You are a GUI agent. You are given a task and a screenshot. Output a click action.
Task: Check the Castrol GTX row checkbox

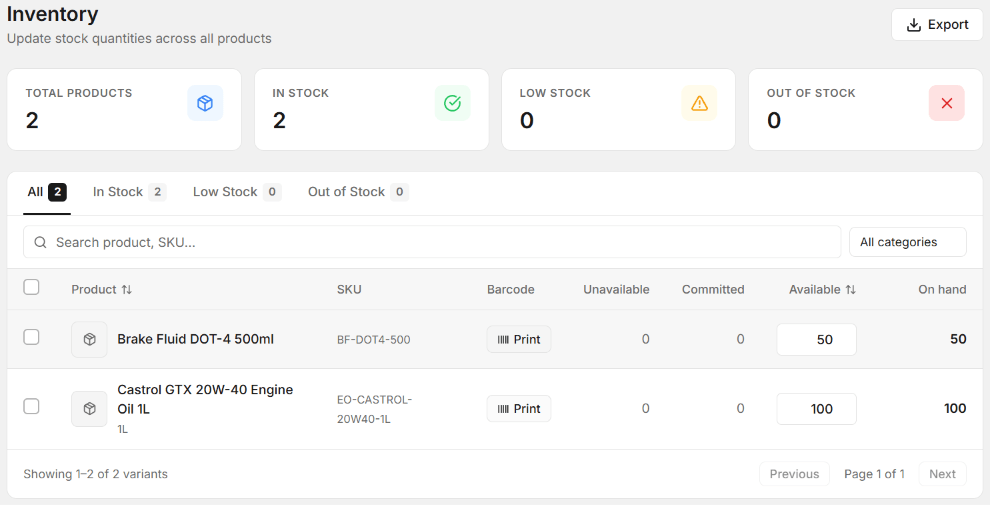pyautogui.click(x=31, y=406)
